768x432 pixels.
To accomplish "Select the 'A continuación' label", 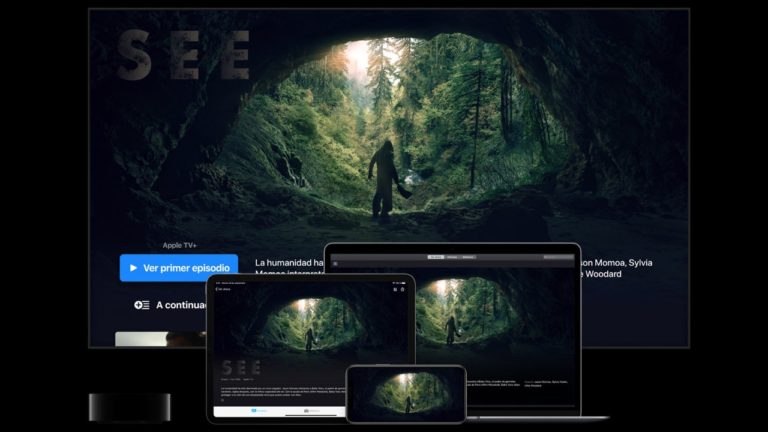I will (181, 305).
